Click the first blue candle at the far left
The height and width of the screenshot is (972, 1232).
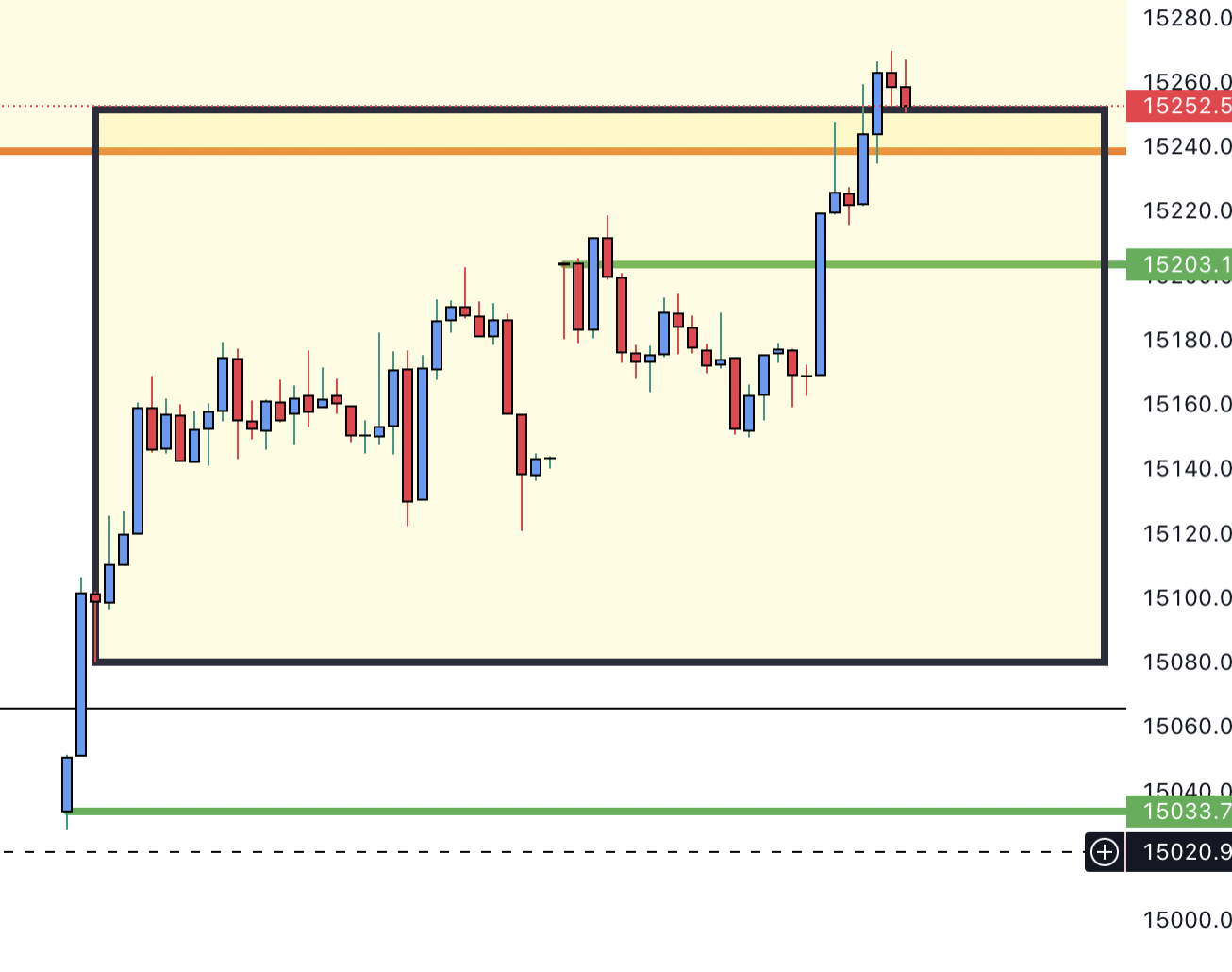click(x=67, y=783)
